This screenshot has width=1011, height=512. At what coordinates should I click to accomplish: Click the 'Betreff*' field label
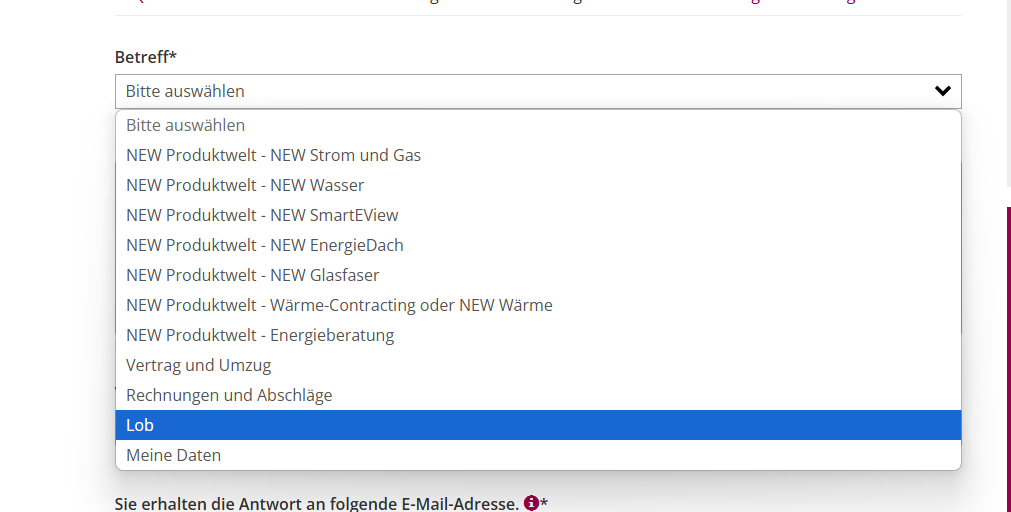click(x=146, y=57)
